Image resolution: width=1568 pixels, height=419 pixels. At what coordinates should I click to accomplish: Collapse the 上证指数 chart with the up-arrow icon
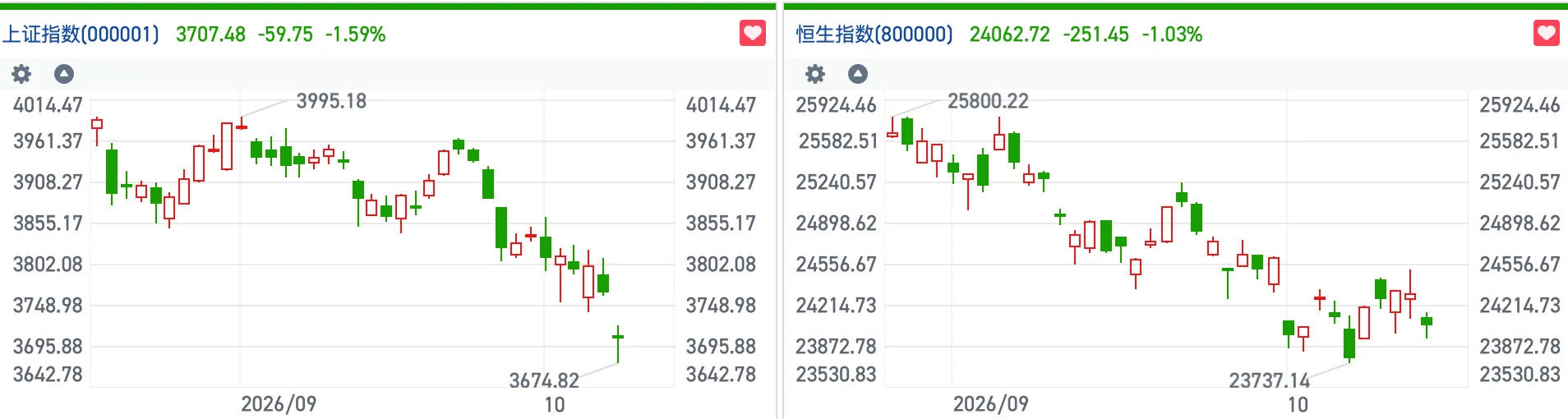pyautogui.click(x=64, y=74)
